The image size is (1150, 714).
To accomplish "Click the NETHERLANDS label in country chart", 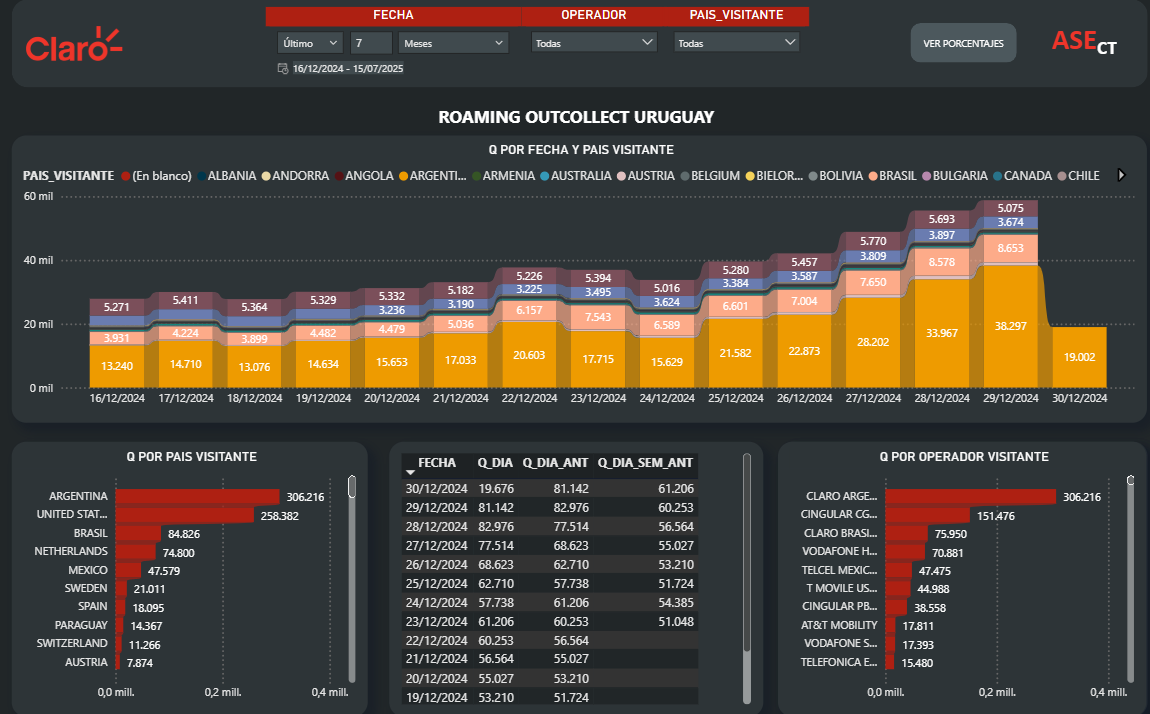I will coord(70,551).
